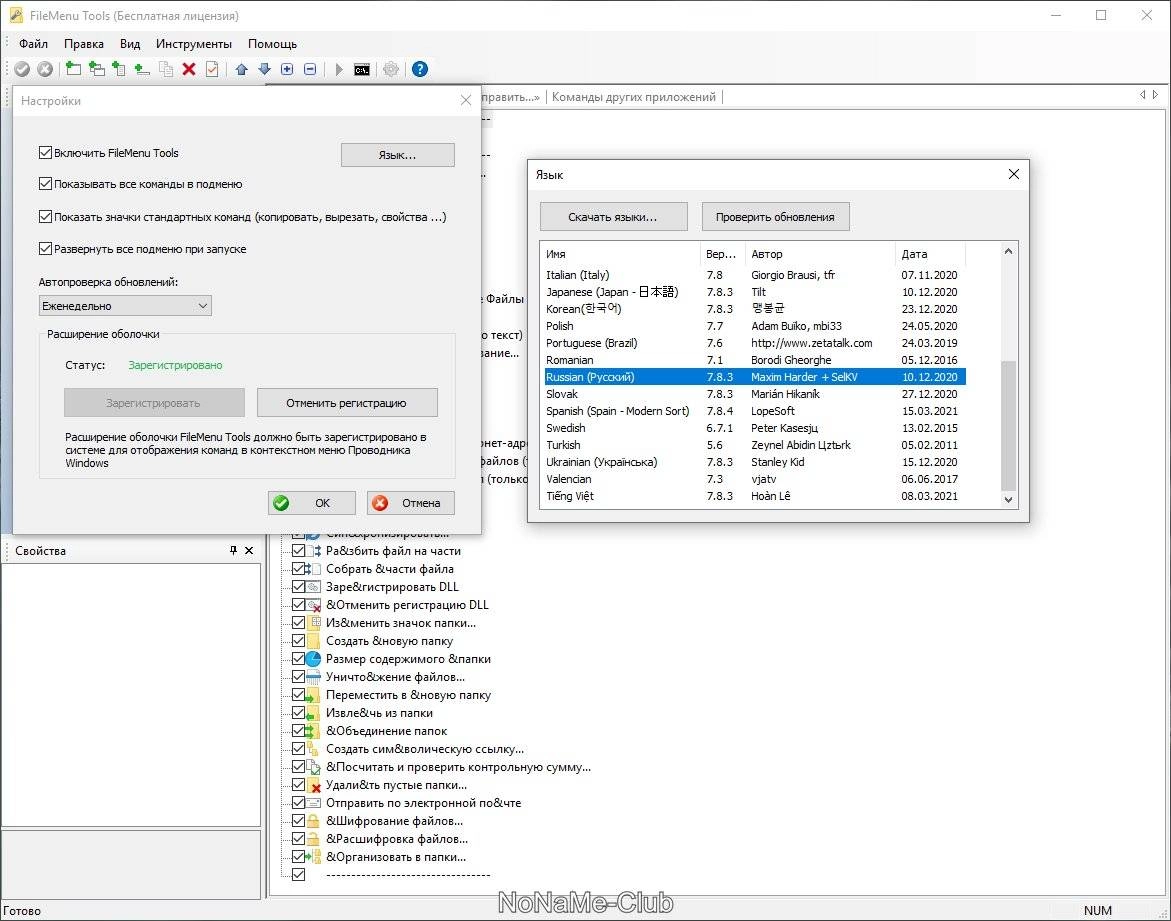This screenshot has height=921, width=1171.
Task: Open the Помощь menu
Action: pos(273,44)
